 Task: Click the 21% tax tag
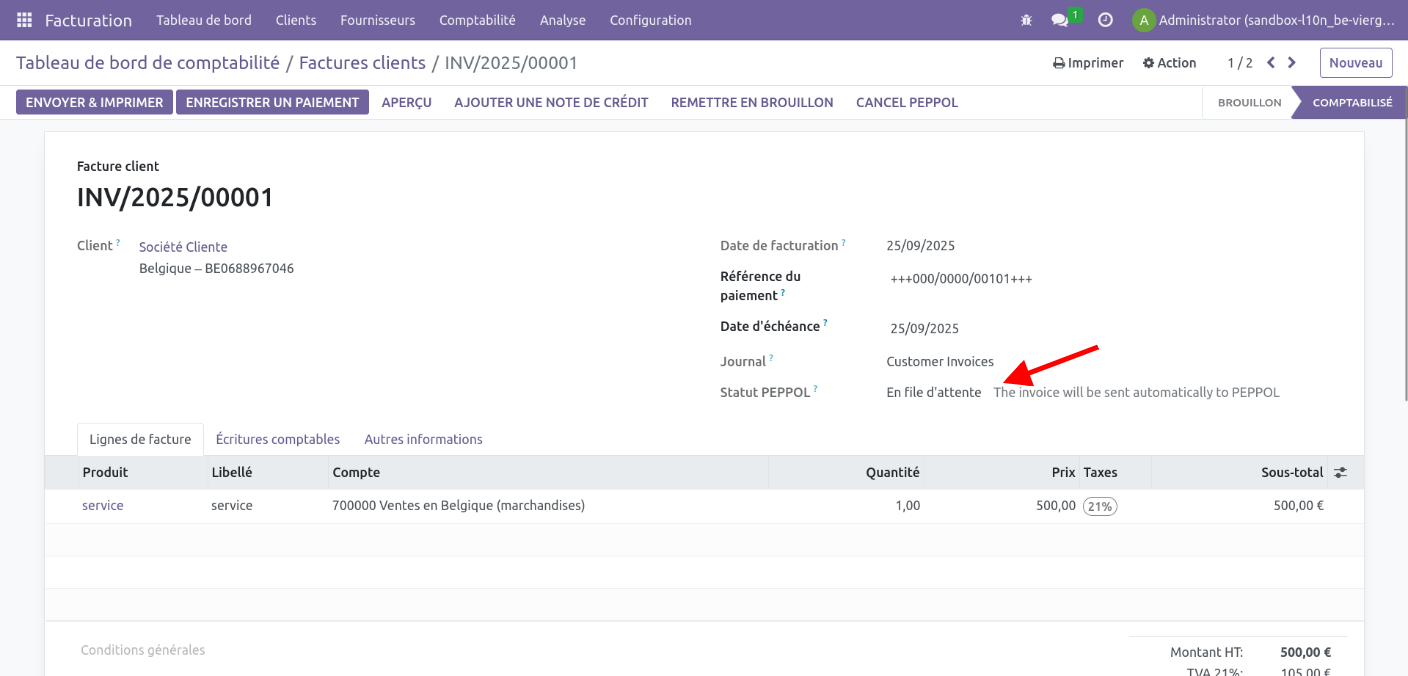[x=1100, y=506]
